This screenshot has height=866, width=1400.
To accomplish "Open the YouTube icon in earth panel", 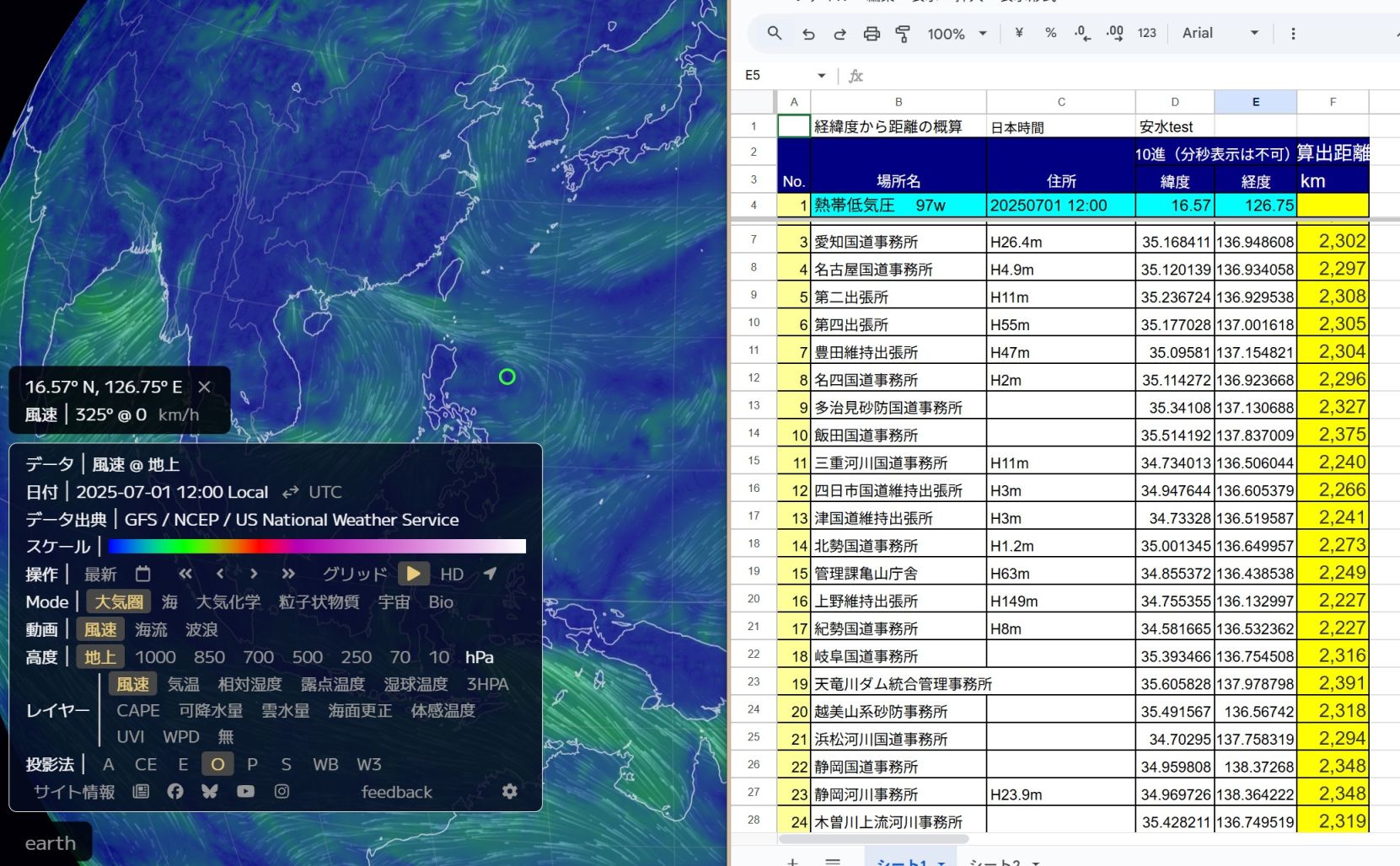I will (x=245, y=791).
